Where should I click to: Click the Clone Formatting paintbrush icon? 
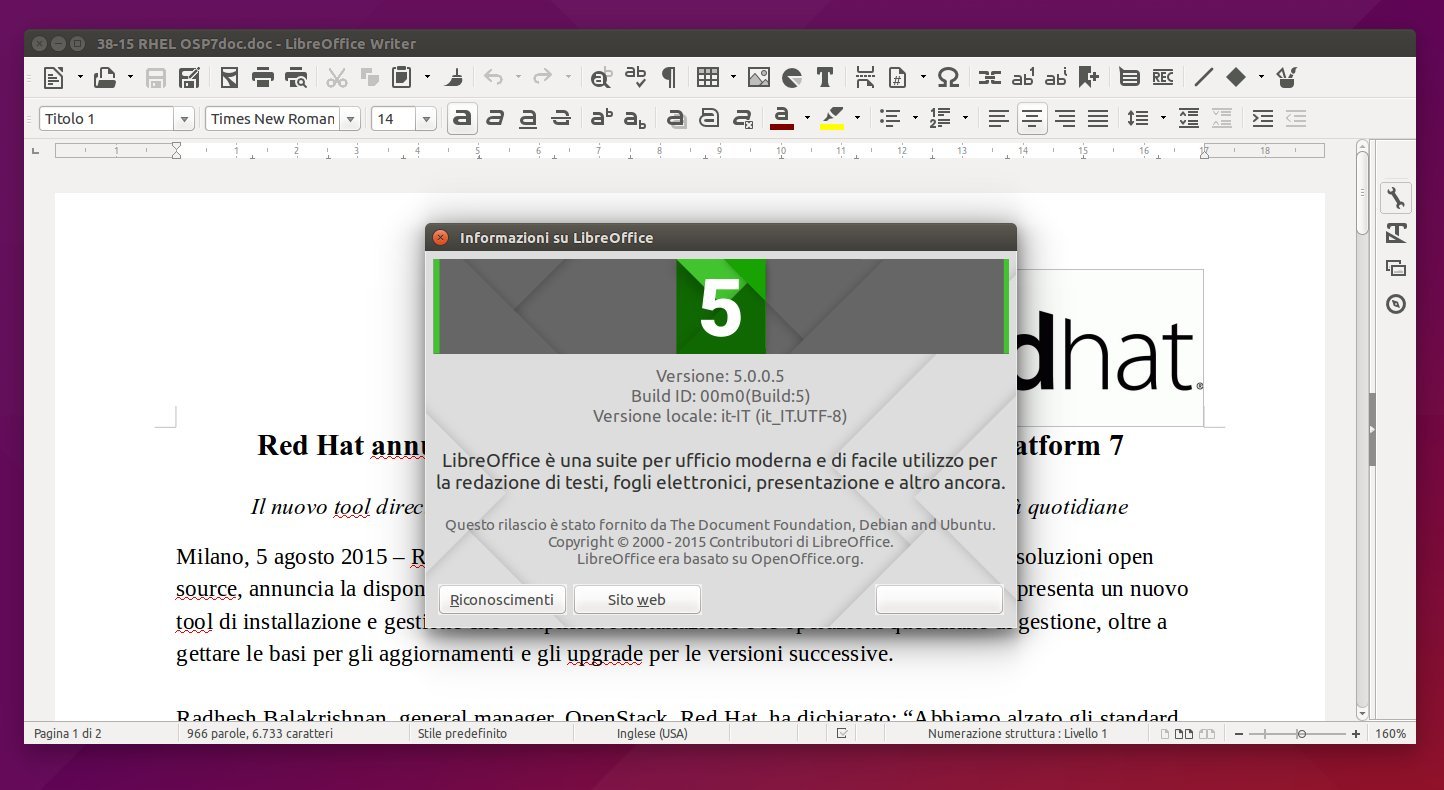[x=453, y=77]
